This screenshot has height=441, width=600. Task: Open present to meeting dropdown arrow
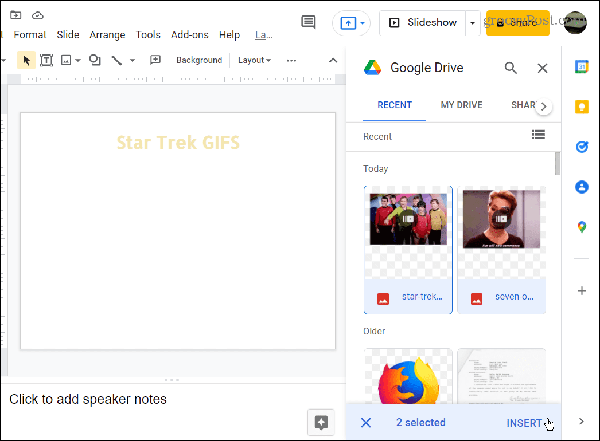coord(362,23)
